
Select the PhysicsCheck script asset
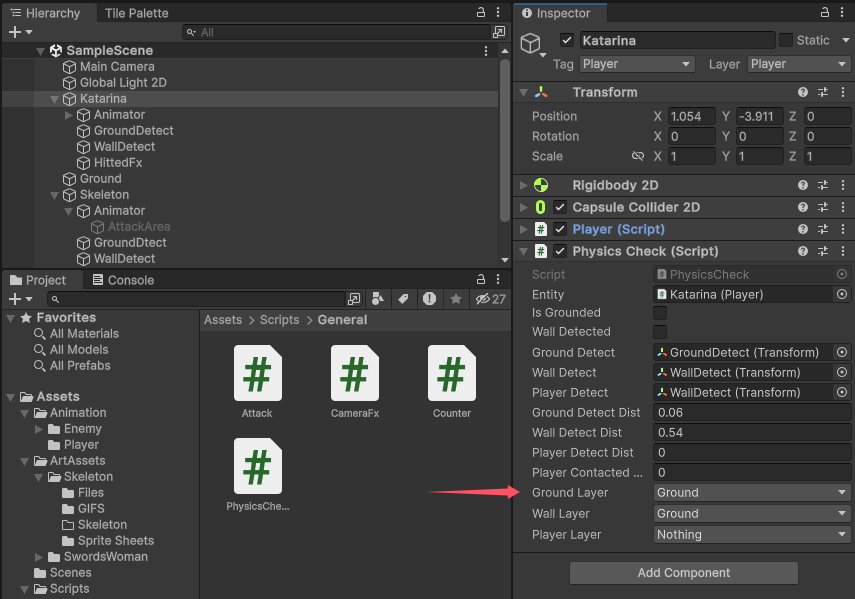pyautogui.click(x=257, y=475)
